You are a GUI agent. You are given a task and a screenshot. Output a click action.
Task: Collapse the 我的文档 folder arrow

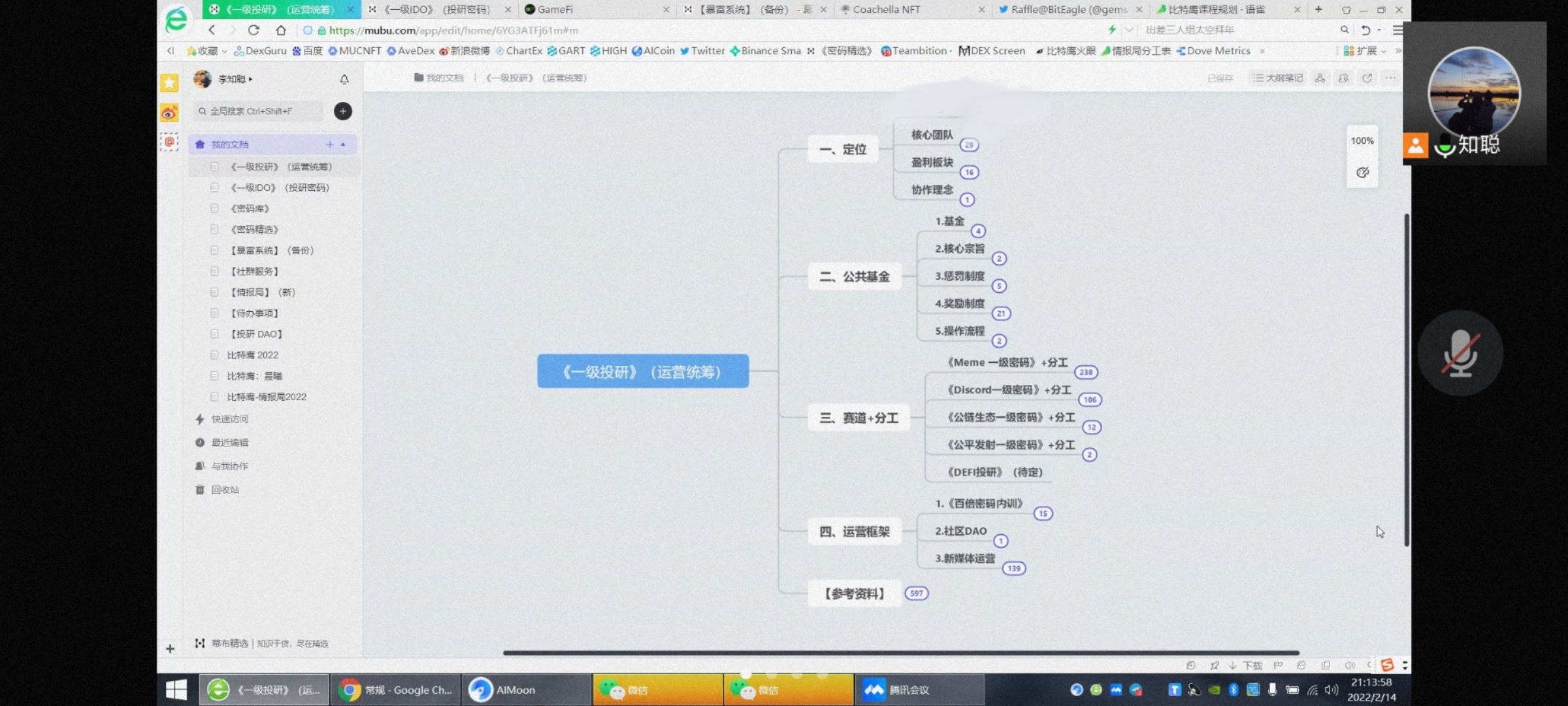coord(344,144)
